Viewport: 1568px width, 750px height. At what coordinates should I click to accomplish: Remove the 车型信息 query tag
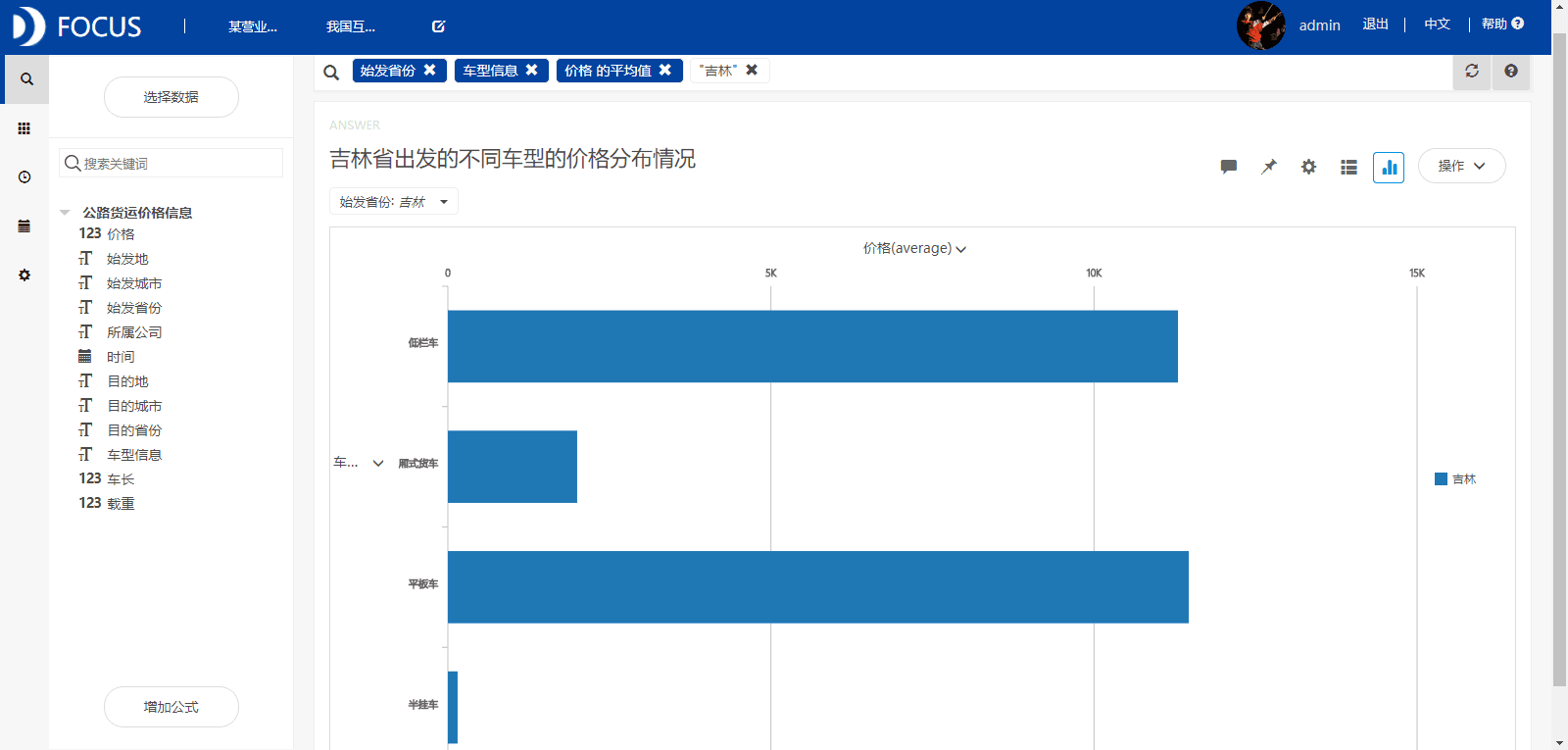[x=531, y=70]
